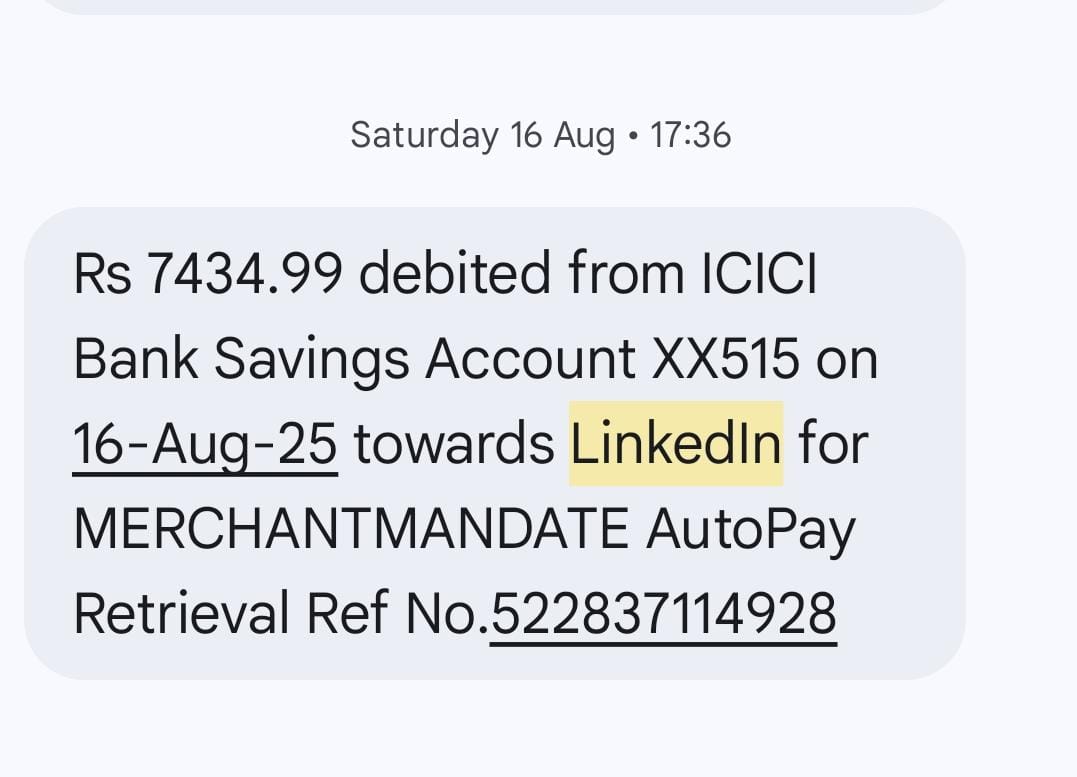The width and height of the screenshot is (1077, 777).
Task: Tap the word Retrieval in message
Action: 181,613
